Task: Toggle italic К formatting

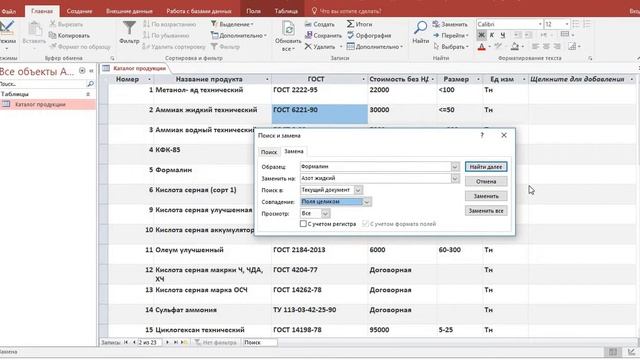Action: coord(492,35)
